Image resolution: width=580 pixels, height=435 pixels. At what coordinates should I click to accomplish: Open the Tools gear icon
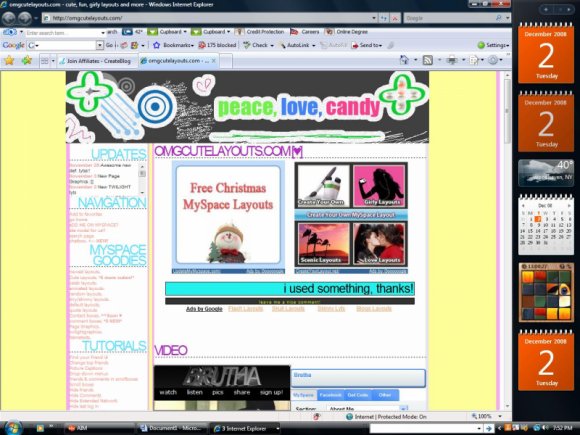click(493, 60)
